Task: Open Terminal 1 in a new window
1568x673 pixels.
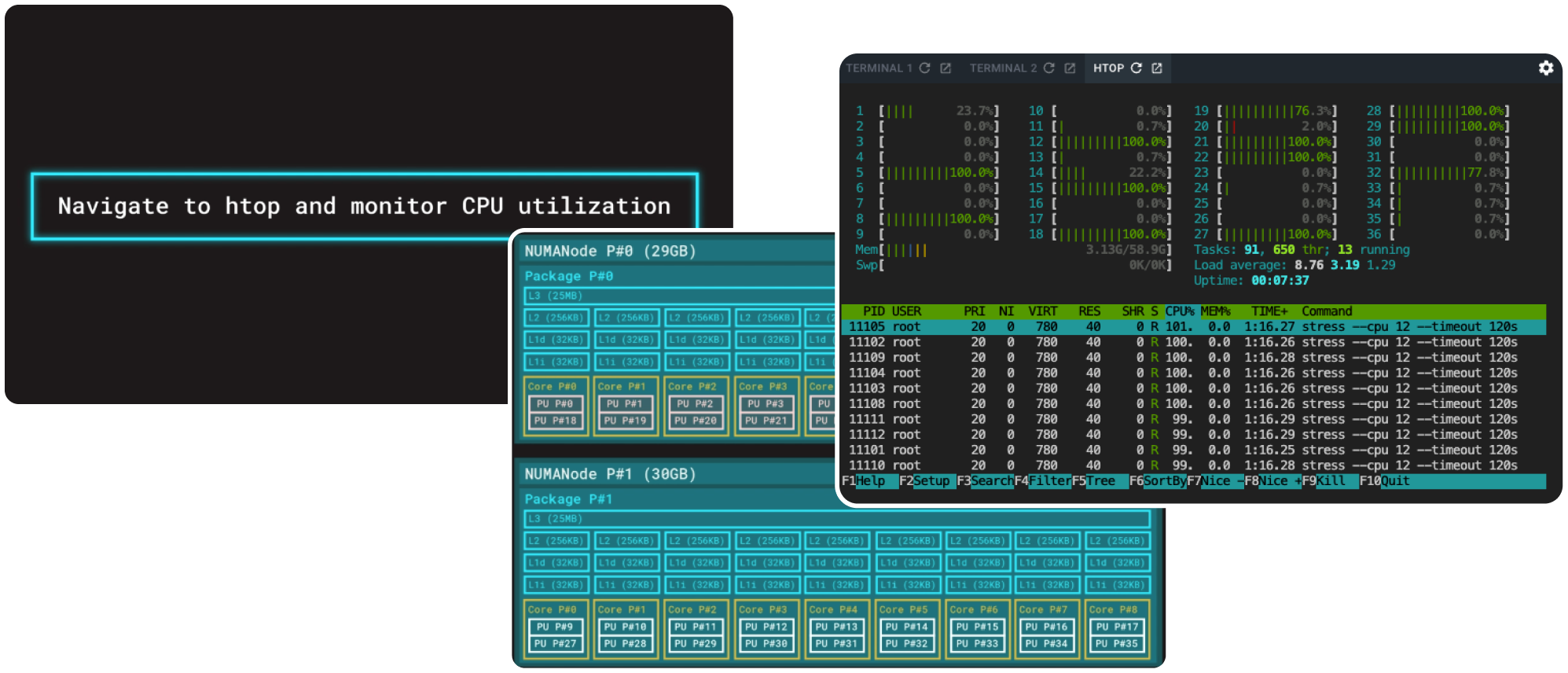Action: point(946,68)
